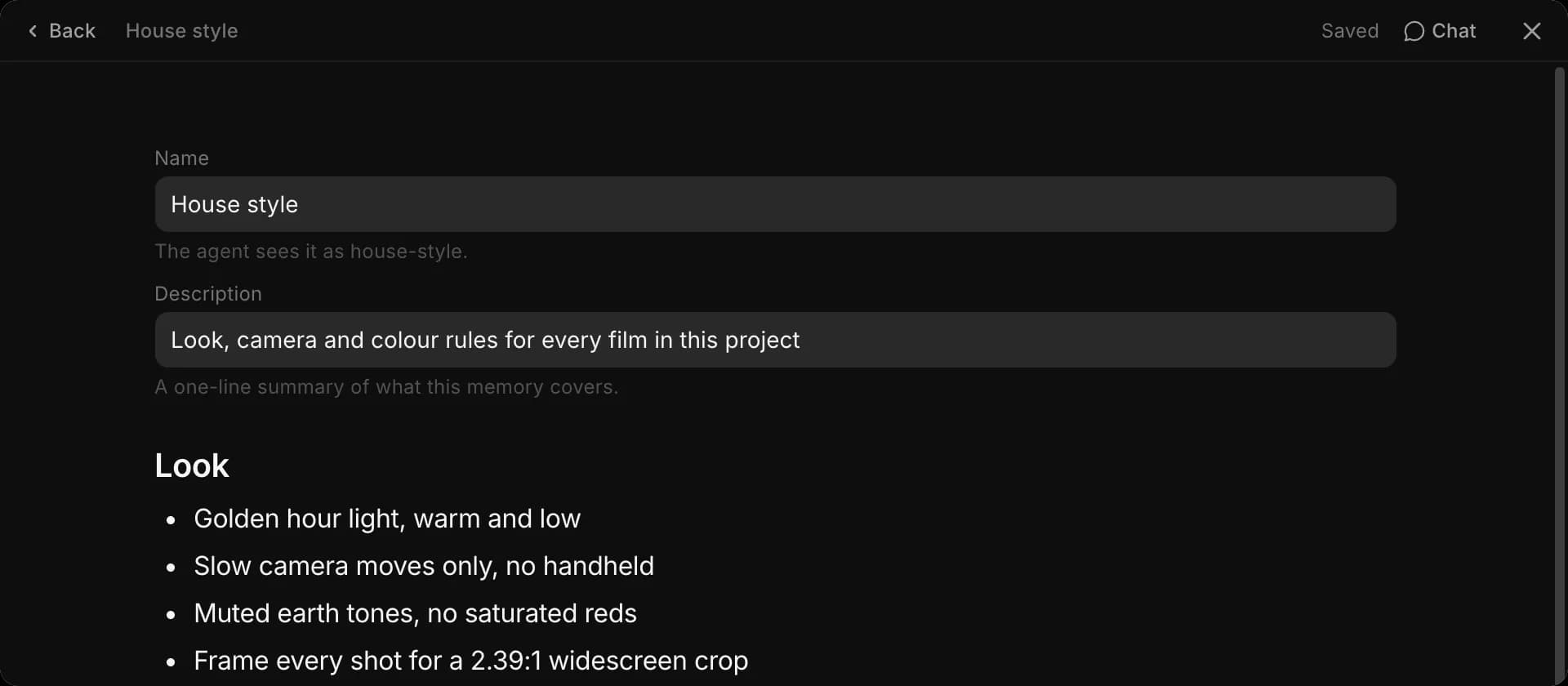Click the Chat button text
The width and height of the screenshot is (1568, 686).
(1454, 31)
